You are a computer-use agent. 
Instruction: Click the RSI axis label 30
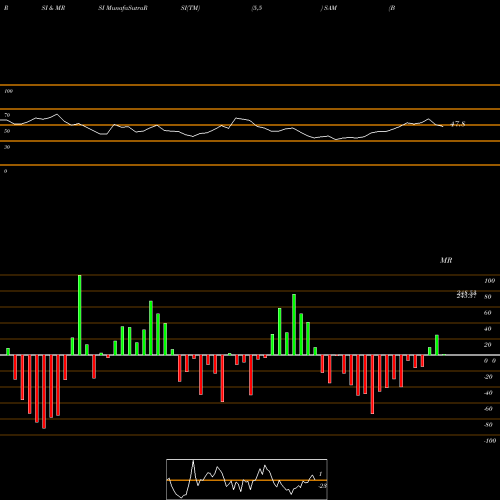coord(7,147)
